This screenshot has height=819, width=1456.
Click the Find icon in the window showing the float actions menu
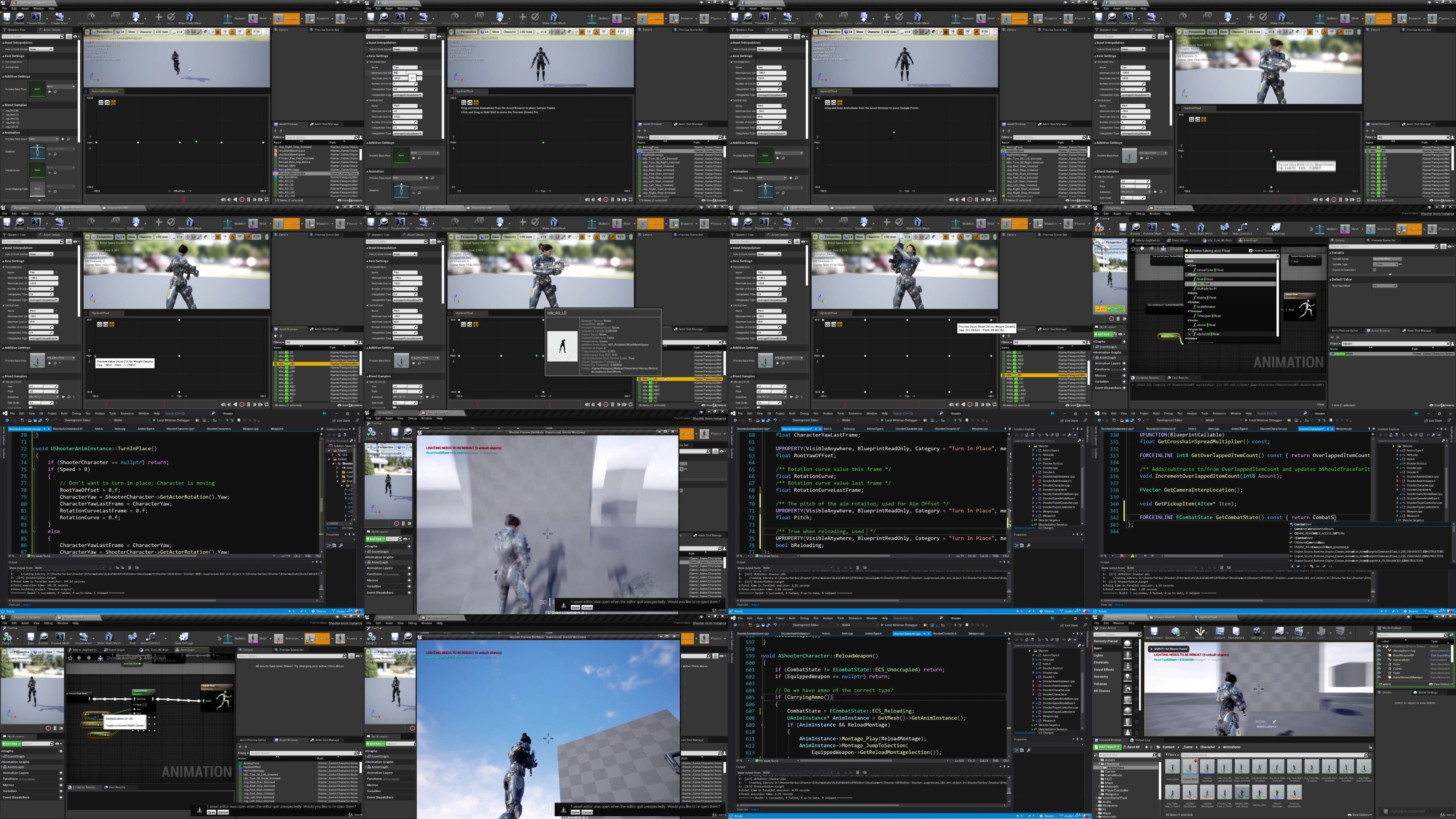[x=1224, y=228]
